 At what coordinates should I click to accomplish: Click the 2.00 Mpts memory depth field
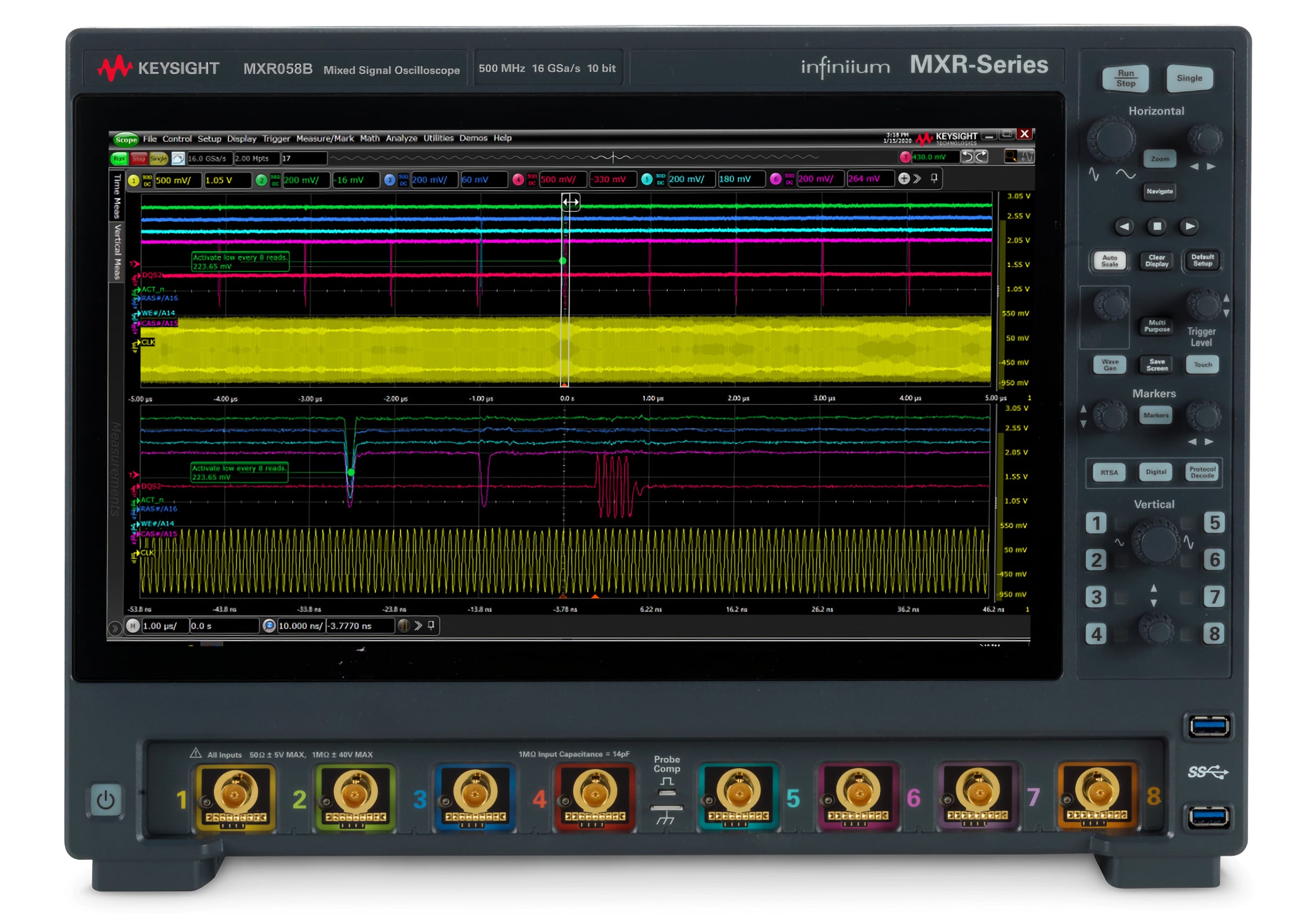point(256,158)
